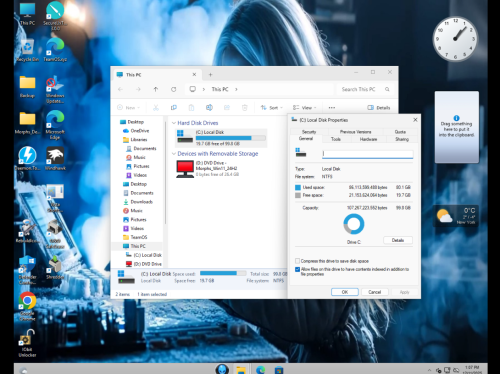Open the View dropdown menu

304,108
